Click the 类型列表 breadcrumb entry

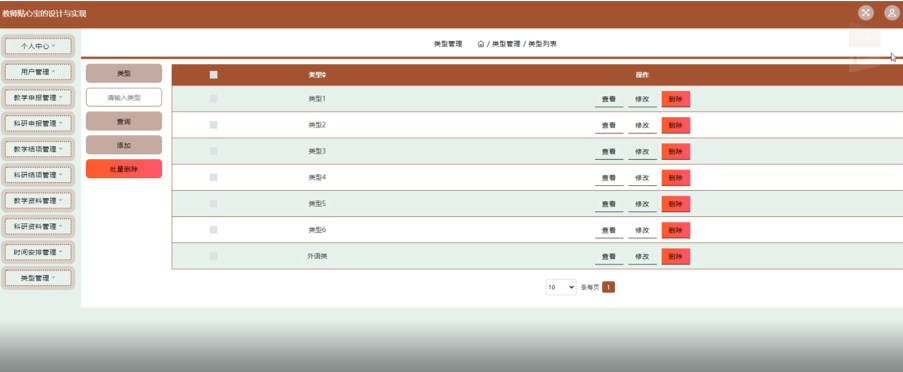coord(542,44)
